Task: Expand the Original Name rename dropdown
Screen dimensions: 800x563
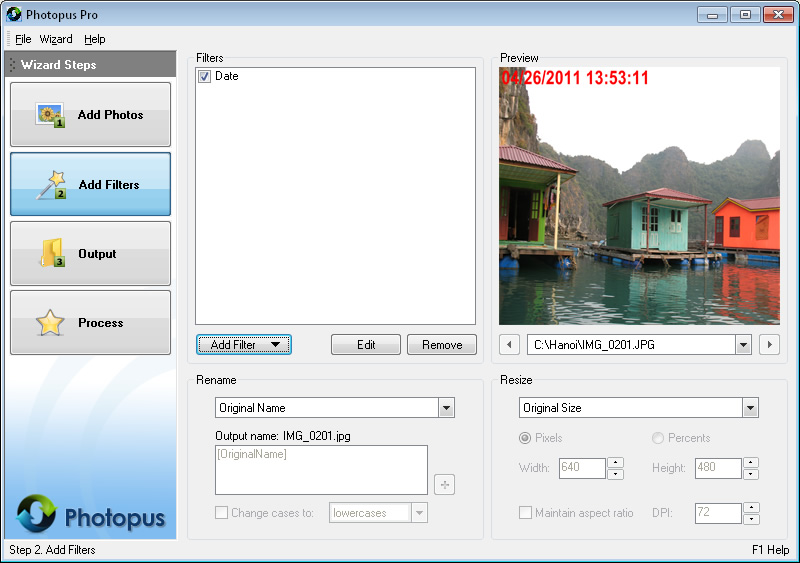Action: click(446, 408)
